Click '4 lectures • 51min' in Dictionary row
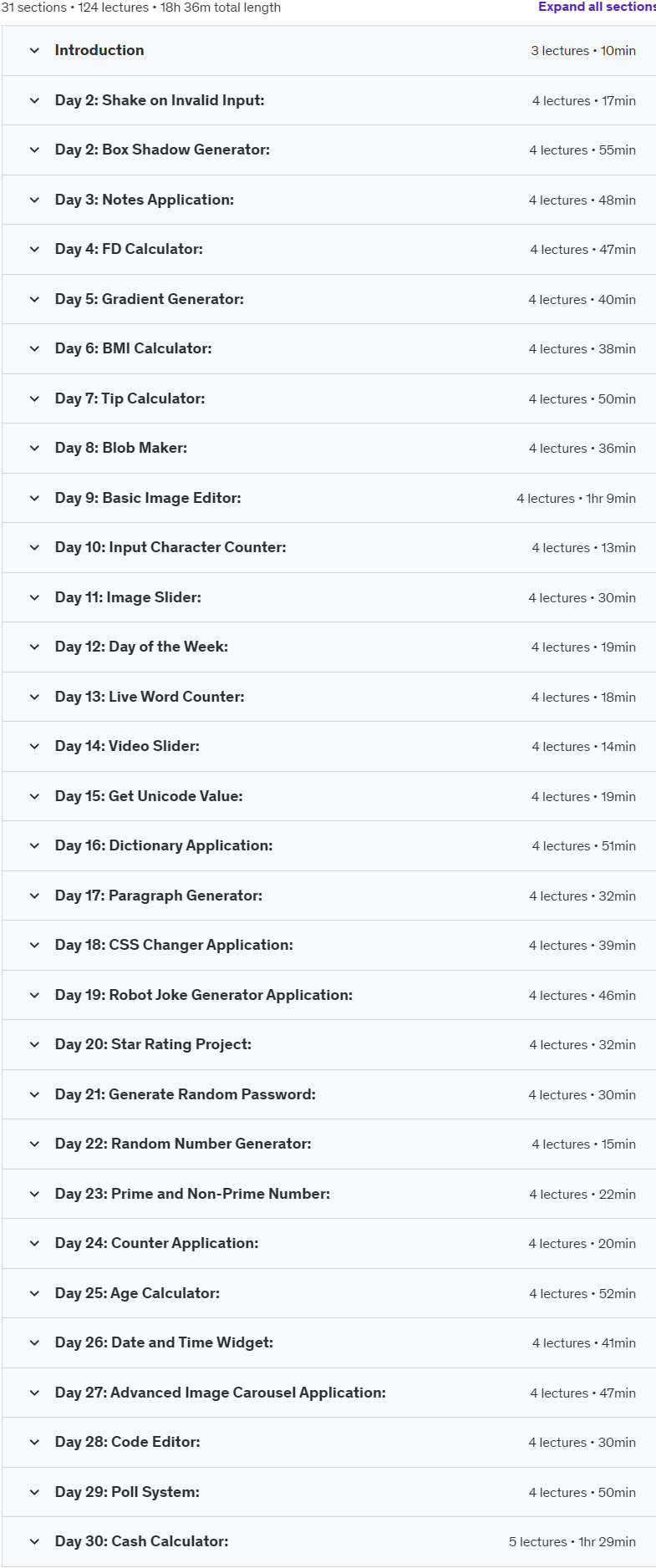The height and width of the screenshot is (1568, 656). coord(584,846)
